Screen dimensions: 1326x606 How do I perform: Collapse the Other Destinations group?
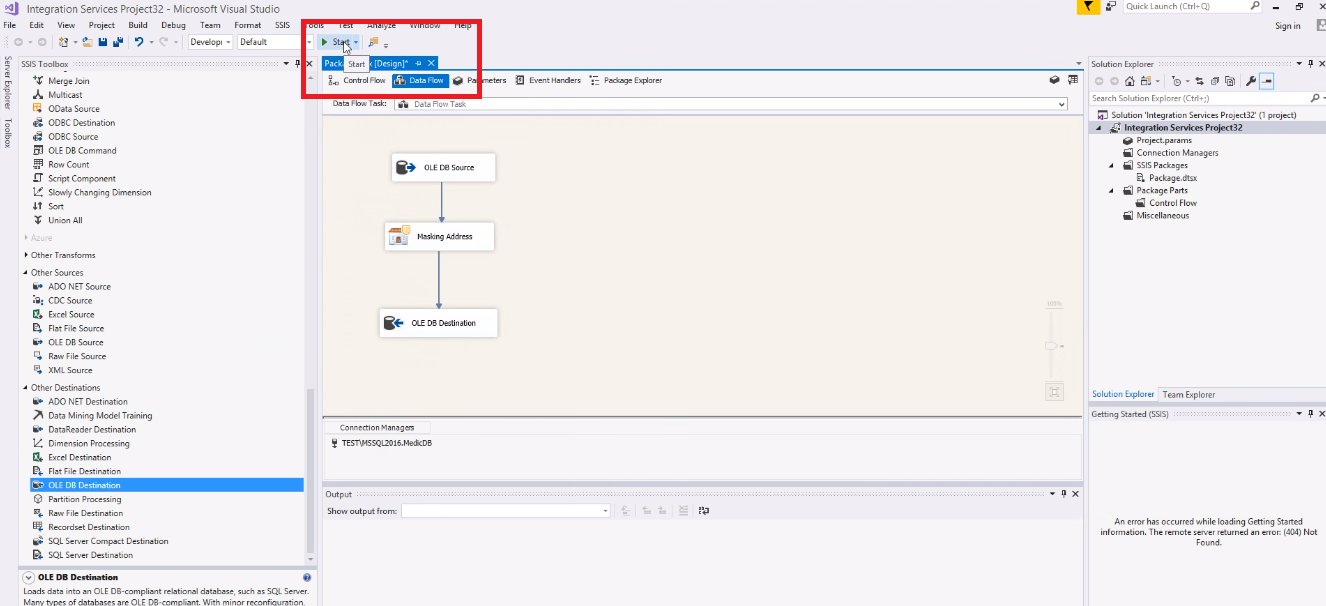point(26,387)
